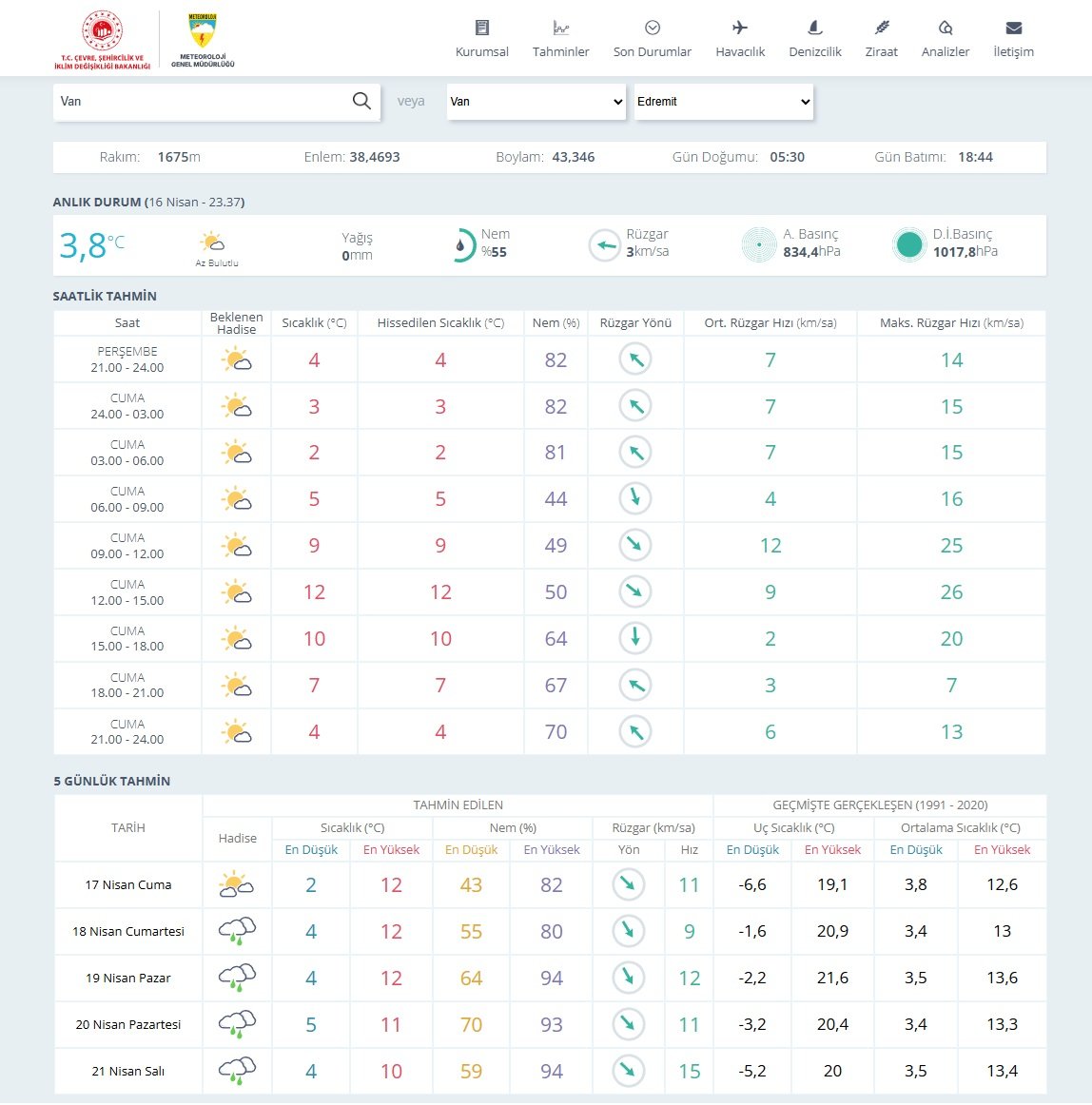Click the Az Bulutlu current weather icon
The image size is (1092, 1105).
coord(213,242)
